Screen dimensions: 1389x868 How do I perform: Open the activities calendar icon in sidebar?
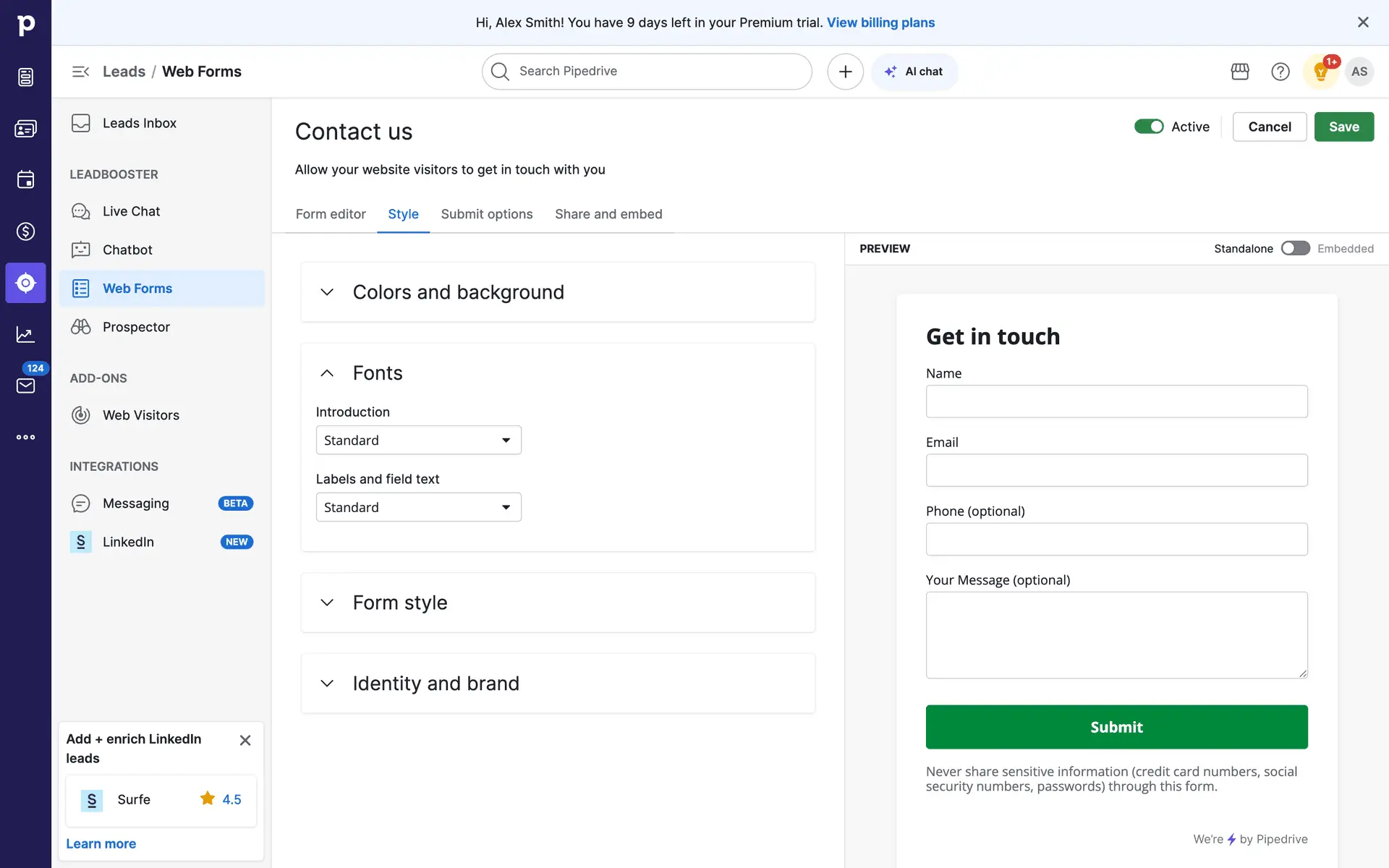point(25,179)
